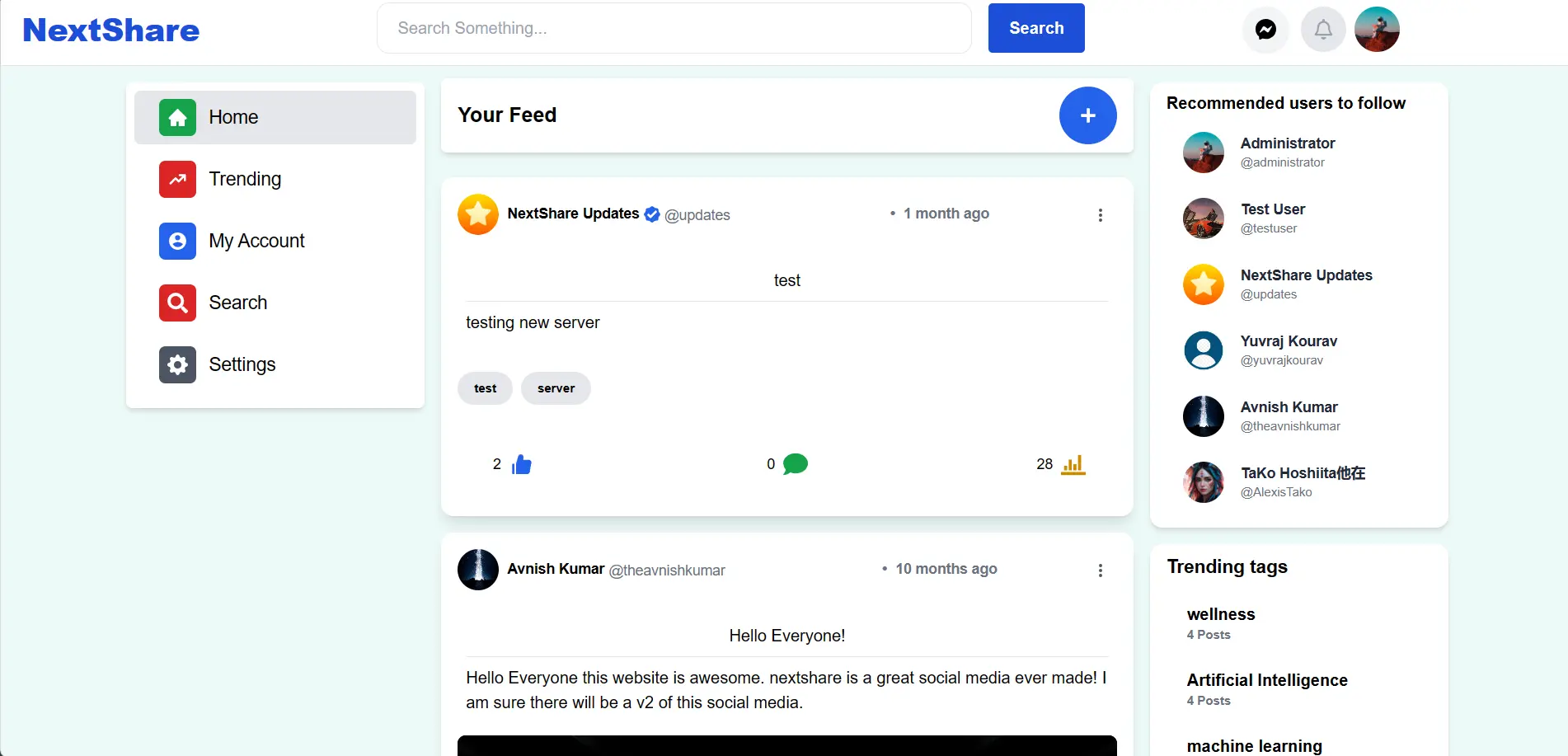This screenshot has width=1568, height=756.
Task: Open the notifications bell
Action: pyautogui.click(x=1322, y=29)
